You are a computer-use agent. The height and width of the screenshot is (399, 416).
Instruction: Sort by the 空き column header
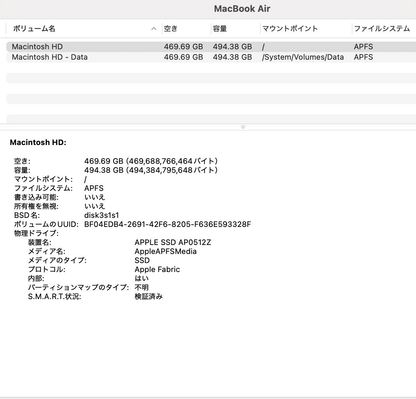pyautogui.click(x=170, y=29)
